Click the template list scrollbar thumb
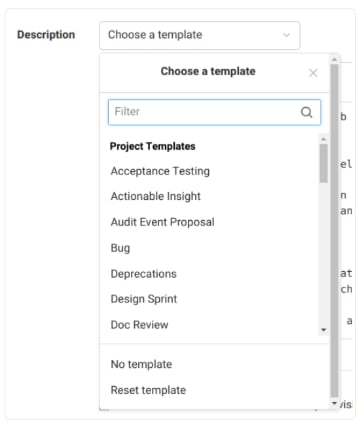Image resolution: width=364 pixels, height=428 pixels. (x=323, y=163)
